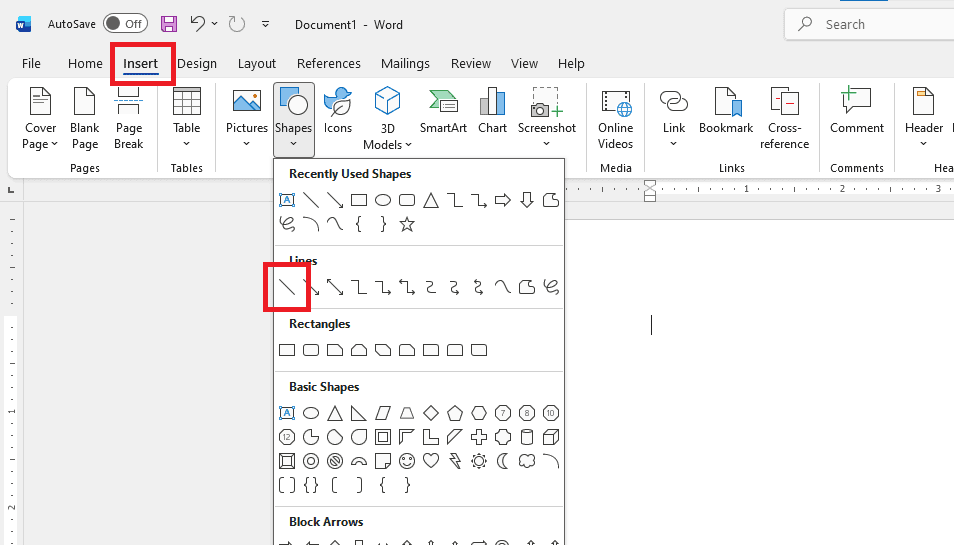Click the Search box
Image resolution: width=954 pixels, height=545 pixels.
(869, 24)
